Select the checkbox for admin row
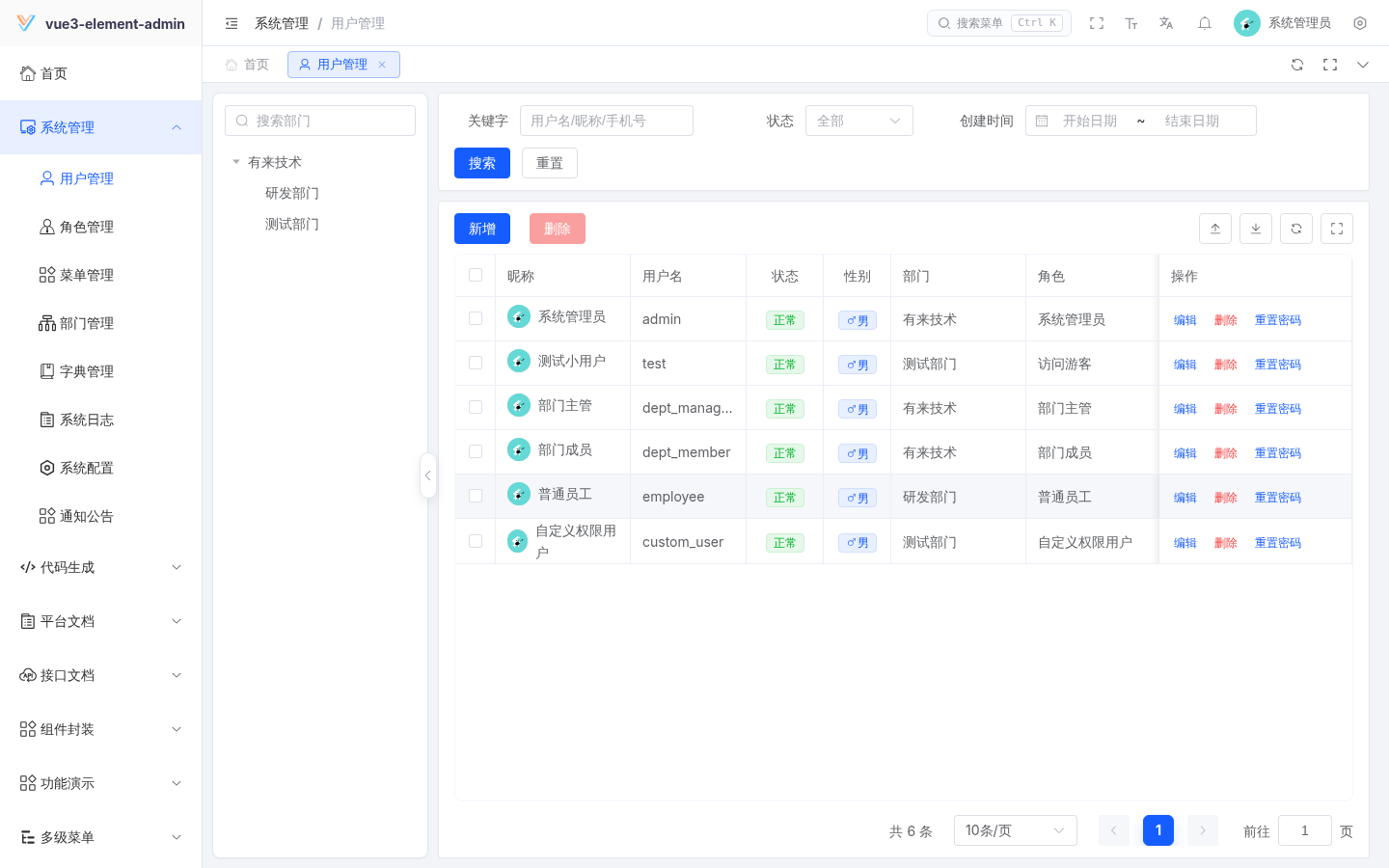1389x868 pixels. click(476, 318)
